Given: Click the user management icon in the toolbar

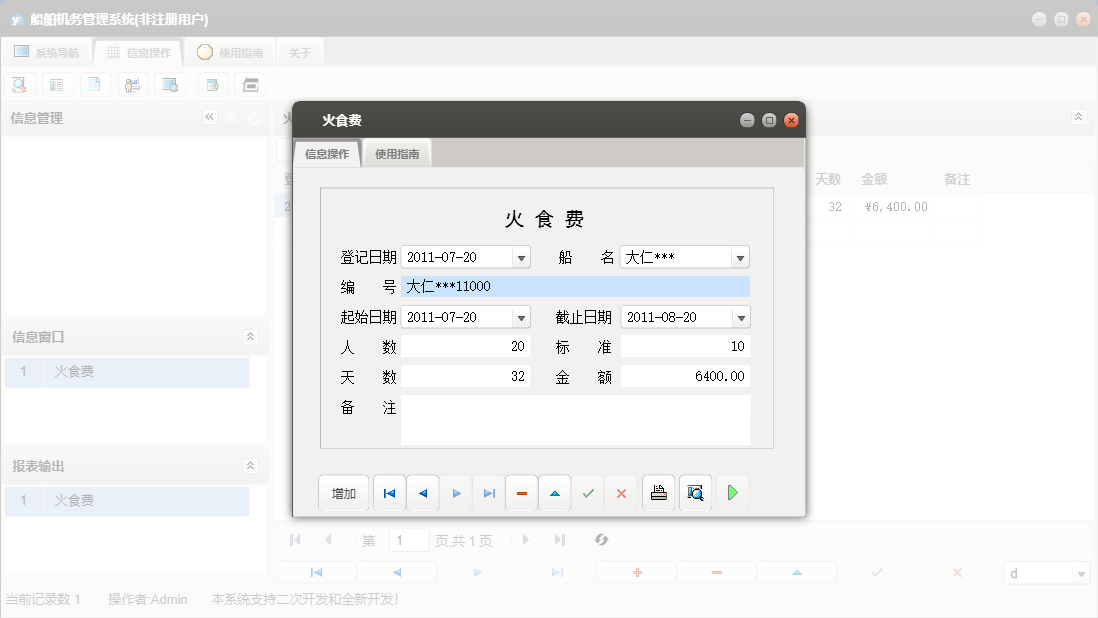Looking at the screenshot, I should coord(133,84).
